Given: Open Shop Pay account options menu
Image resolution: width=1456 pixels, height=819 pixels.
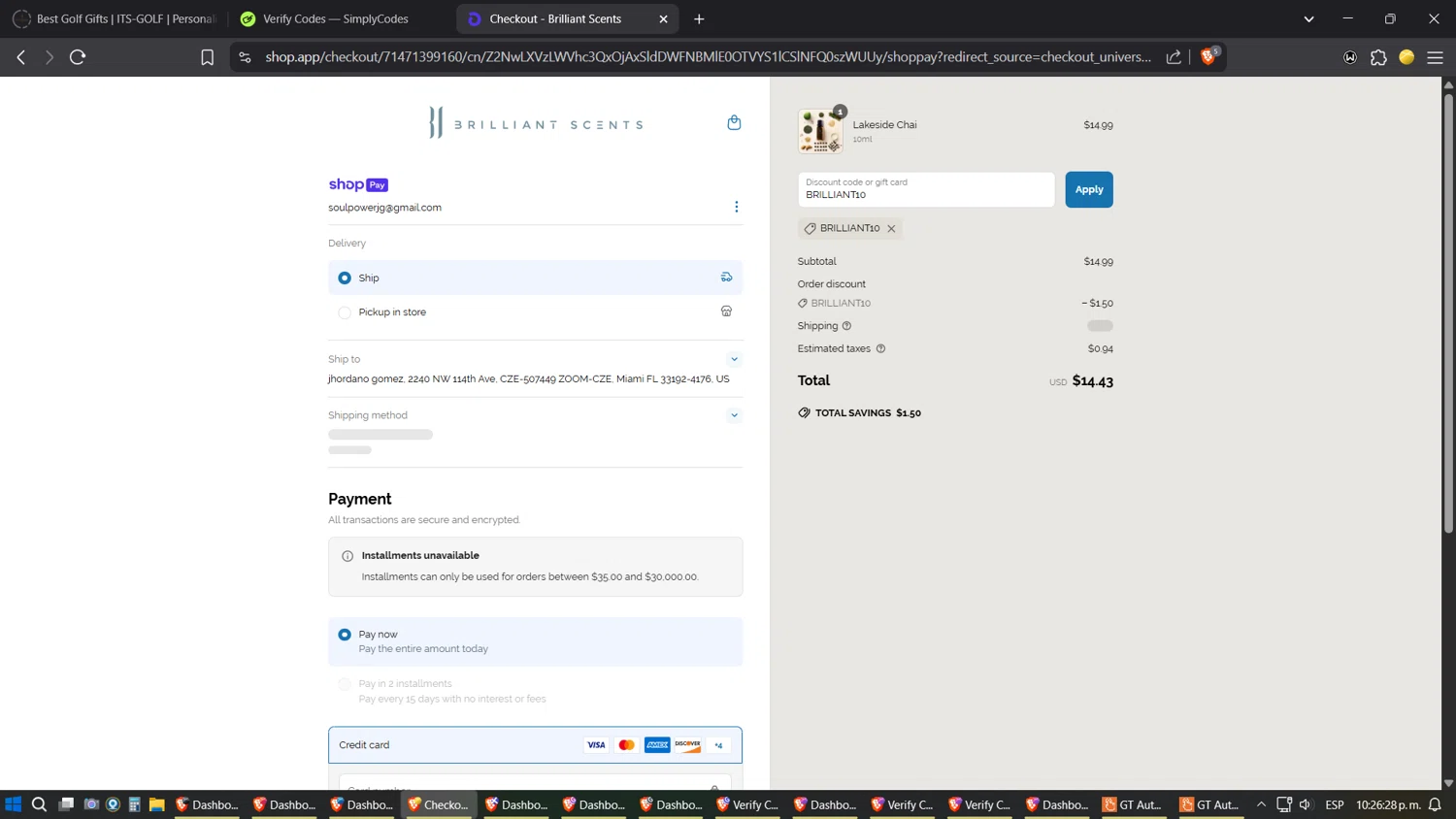Looking at the screenshot, I should [736, 207].
